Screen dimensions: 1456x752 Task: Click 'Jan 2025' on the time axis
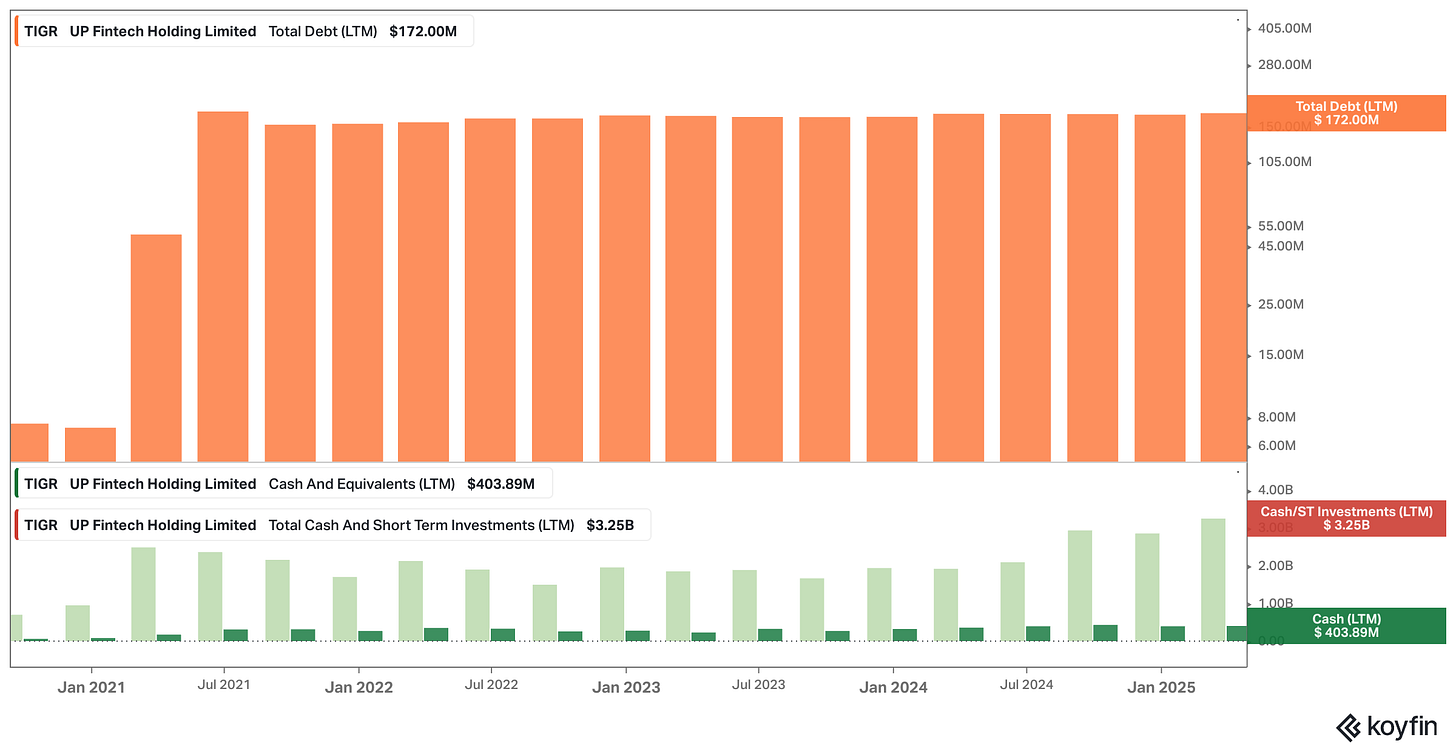tap(1161, 687)
